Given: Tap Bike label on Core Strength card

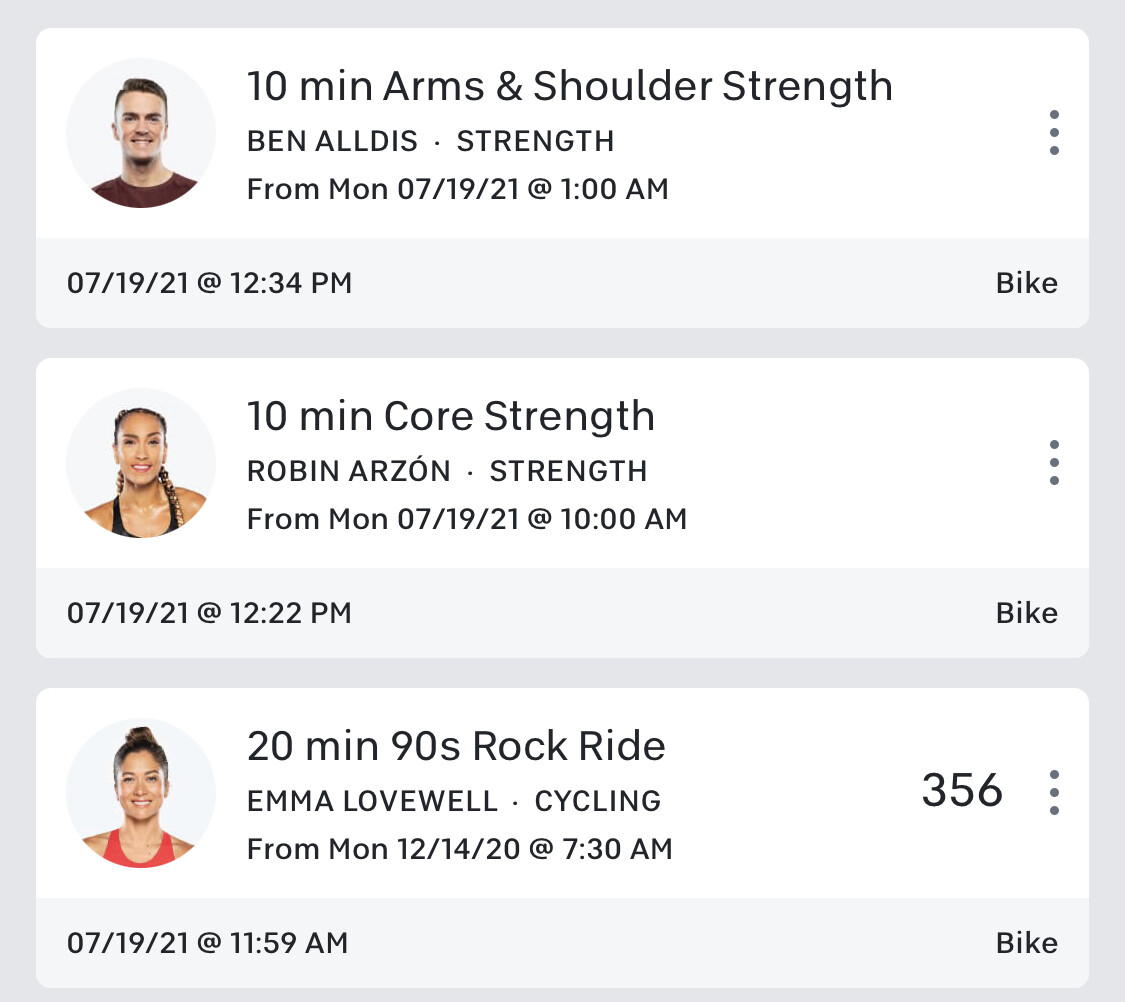Looking at the screenshot, I should point(1026,613).
